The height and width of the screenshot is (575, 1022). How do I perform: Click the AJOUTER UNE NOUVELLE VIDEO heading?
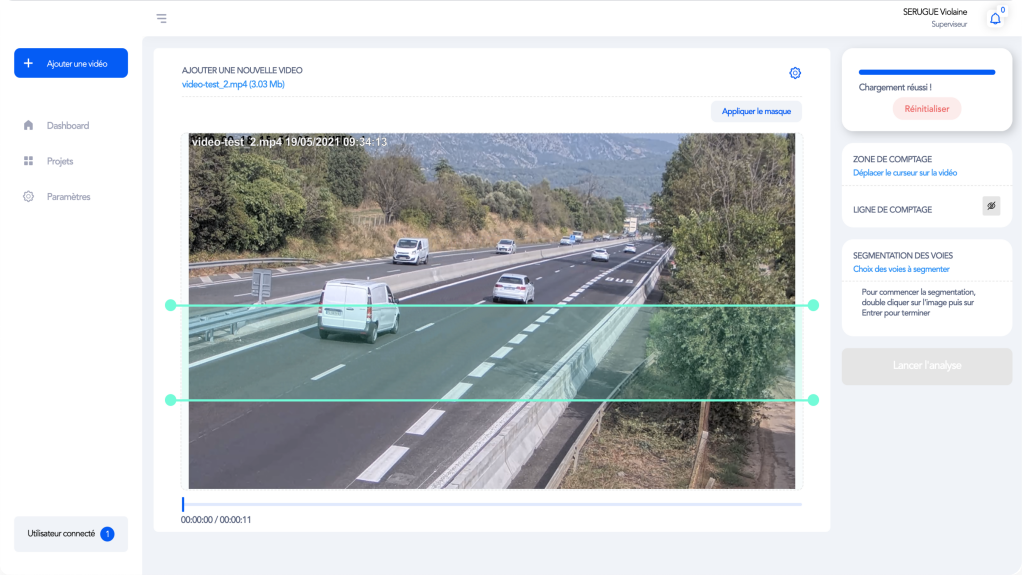tap(242, 70)
